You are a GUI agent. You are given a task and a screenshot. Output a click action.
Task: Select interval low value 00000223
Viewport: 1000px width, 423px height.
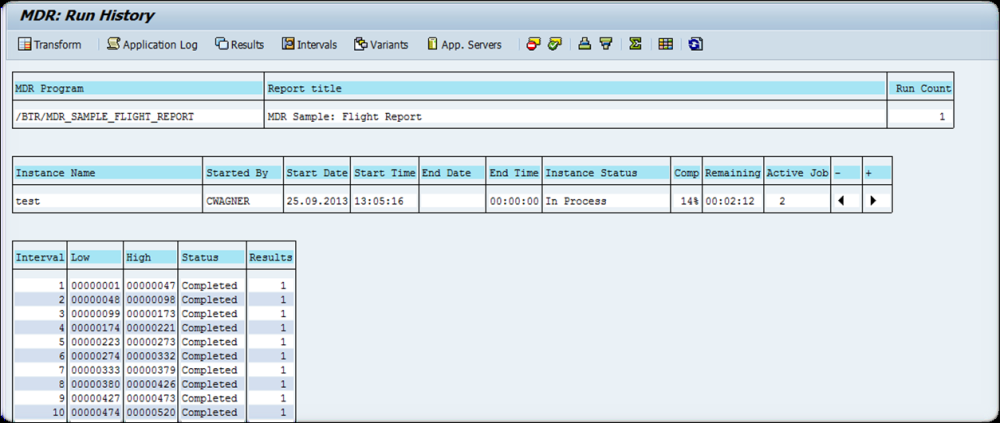[95, 342]
